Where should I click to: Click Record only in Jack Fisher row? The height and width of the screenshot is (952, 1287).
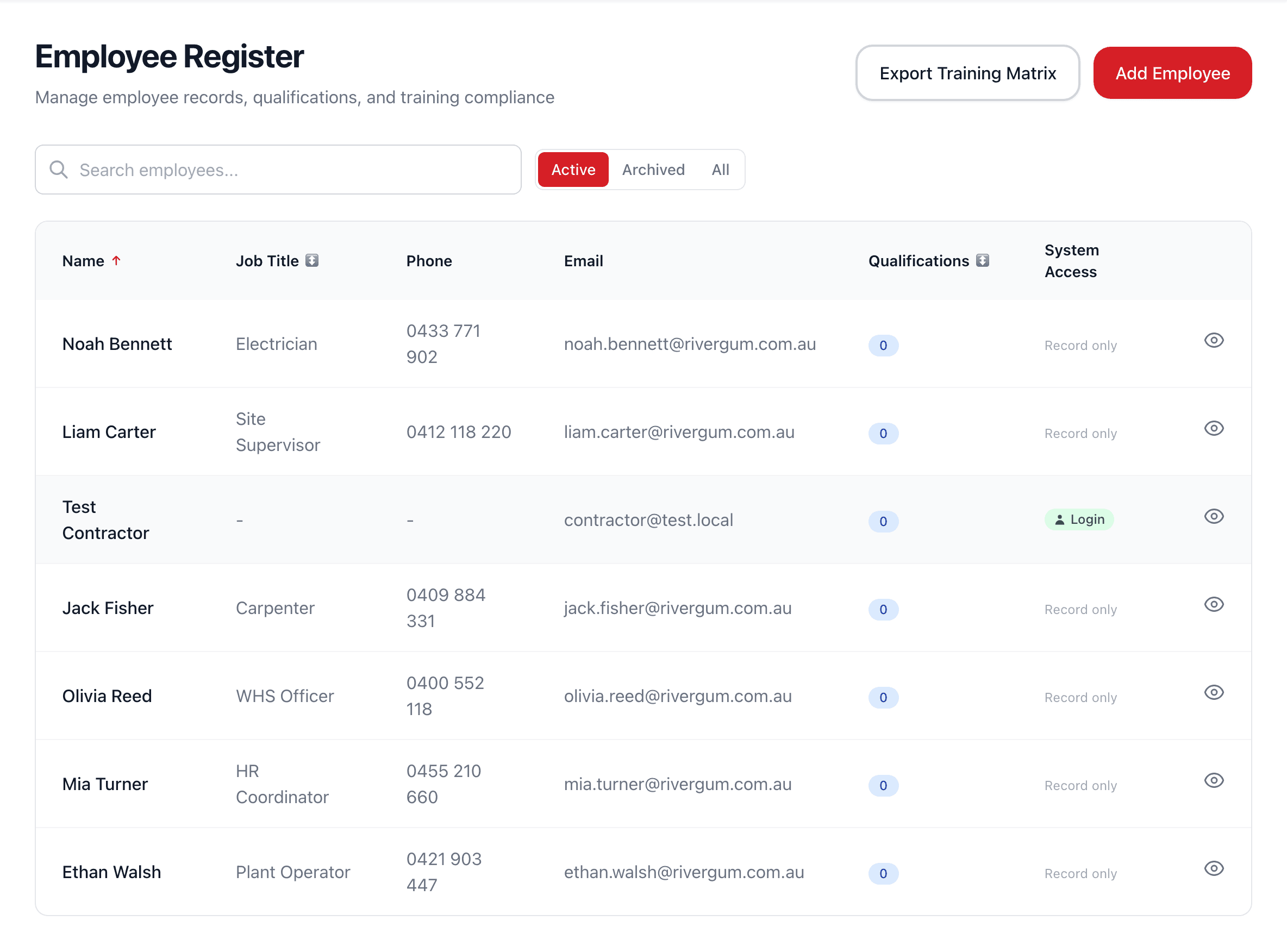pyautogui.click(x=1080, y=610)
